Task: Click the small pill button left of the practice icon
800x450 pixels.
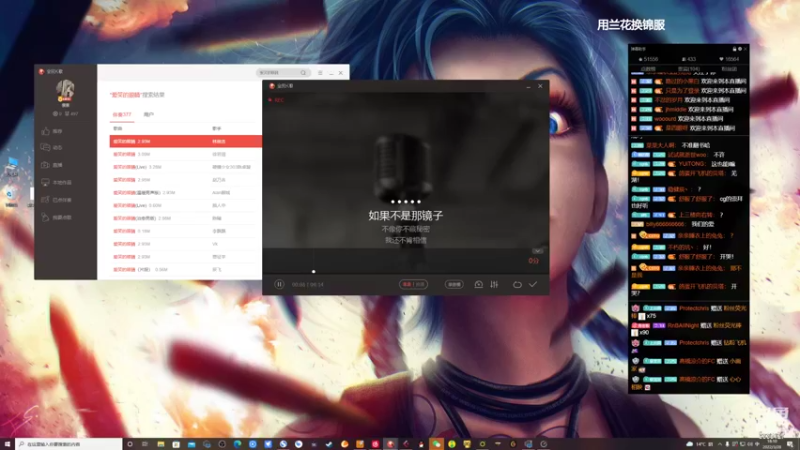Action: tap(454, 284)
